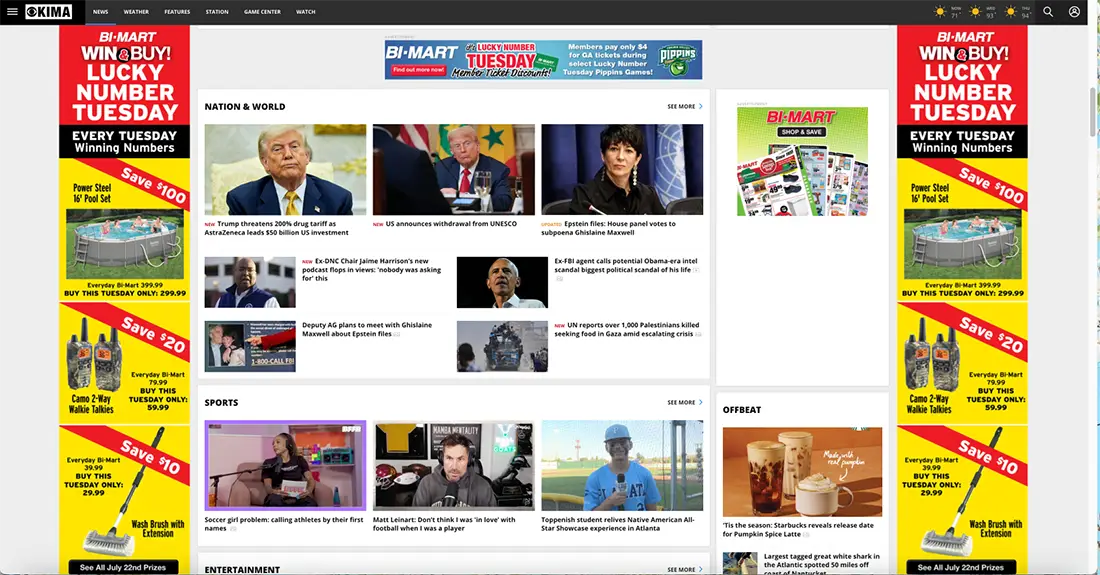1100x575 pixels.
Task: Click the sunny weather icon showing 93°
Action: (x=975, y=12)
